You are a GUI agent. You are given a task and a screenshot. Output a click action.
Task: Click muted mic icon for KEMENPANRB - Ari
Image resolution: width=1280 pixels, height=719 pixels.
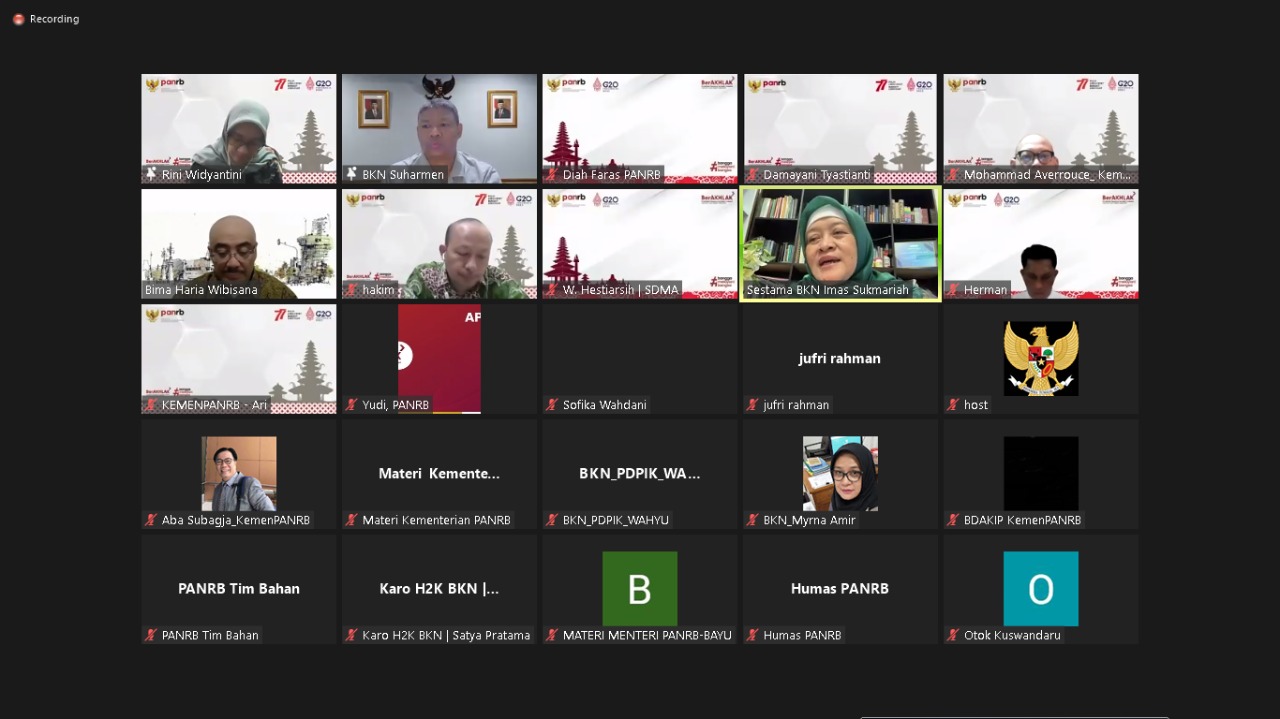[x=152, y=405]
